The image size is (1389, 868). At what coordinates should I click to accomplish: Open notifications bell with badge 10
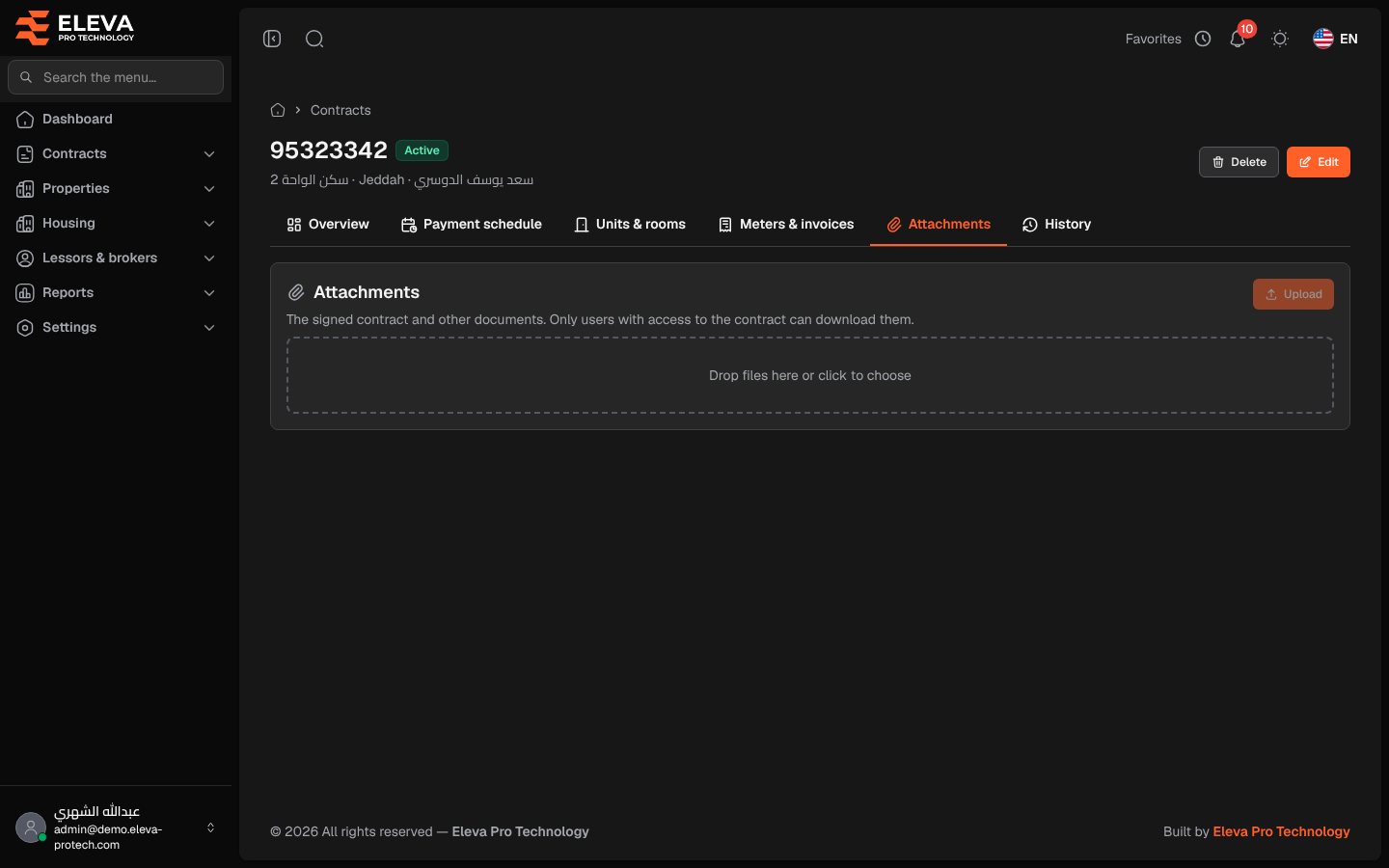tap(1238, 39)
